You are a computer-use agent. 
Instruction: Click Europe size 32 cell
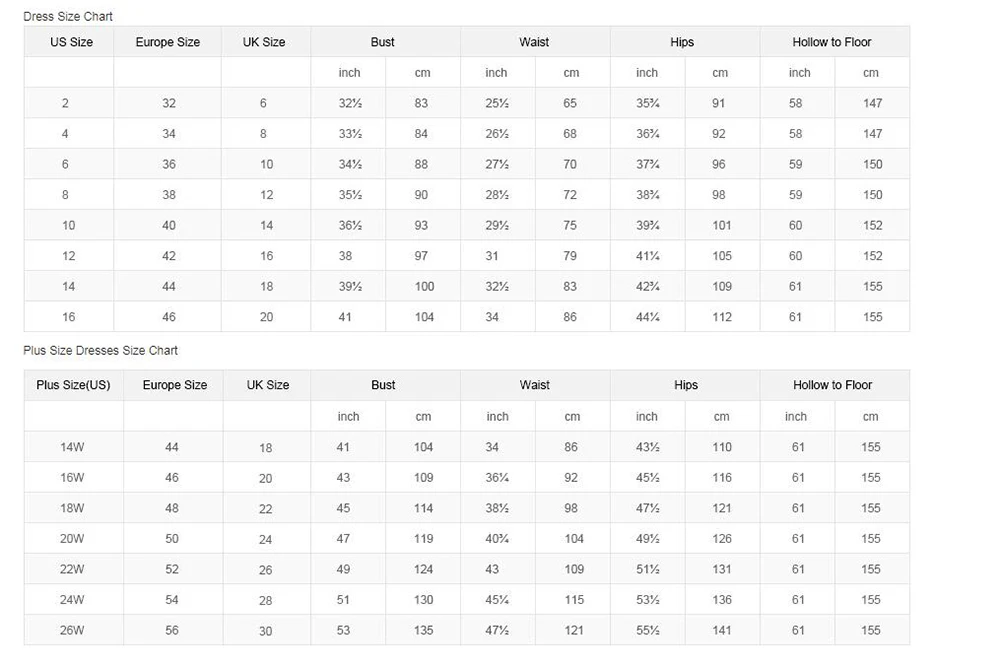(169, 103)
